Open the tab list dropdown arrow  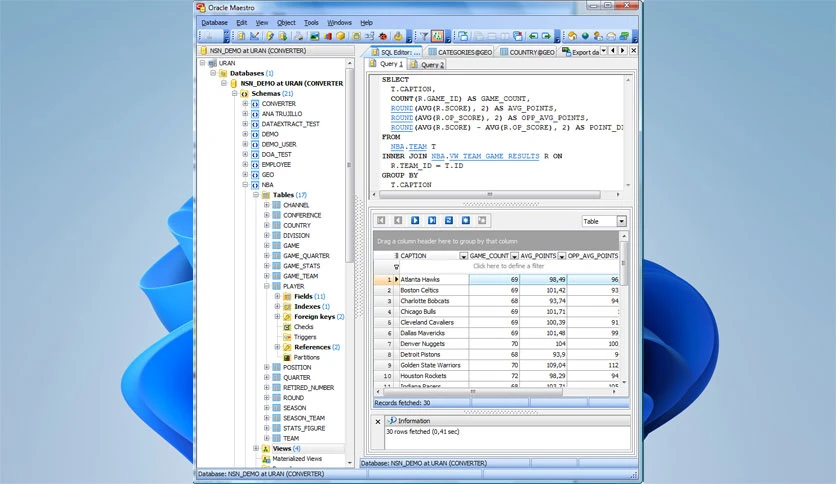[x=604, y=51]
